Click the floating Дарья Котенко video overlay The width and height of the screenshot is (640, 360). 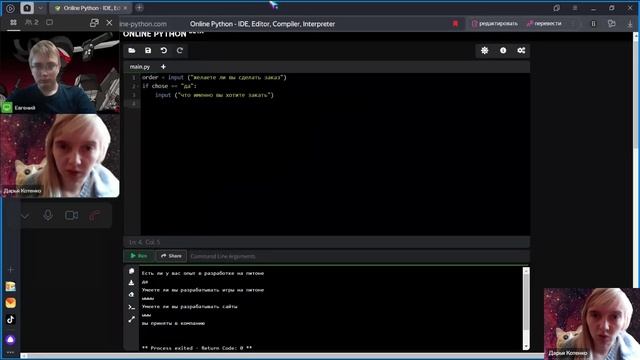(x=592, y=324)
